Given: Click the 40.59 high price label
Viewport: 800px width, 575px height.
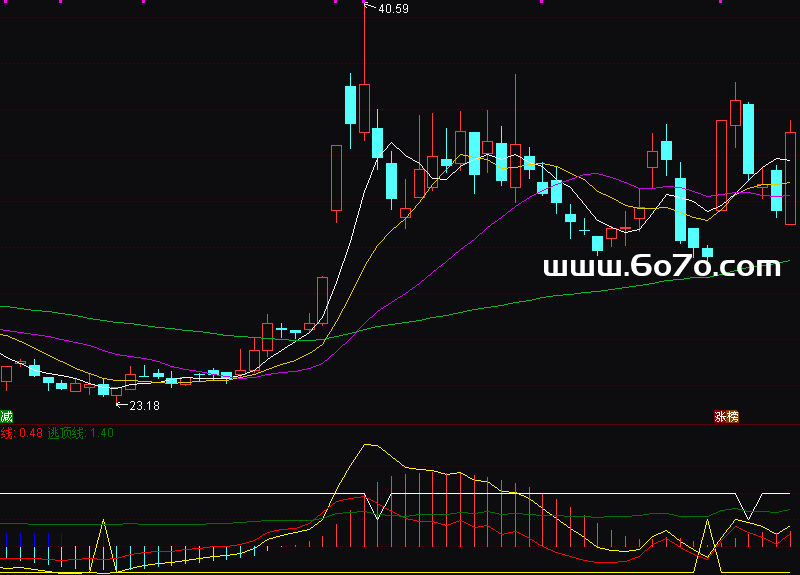Looking at the screenshot, I should [x=389, y=9].
